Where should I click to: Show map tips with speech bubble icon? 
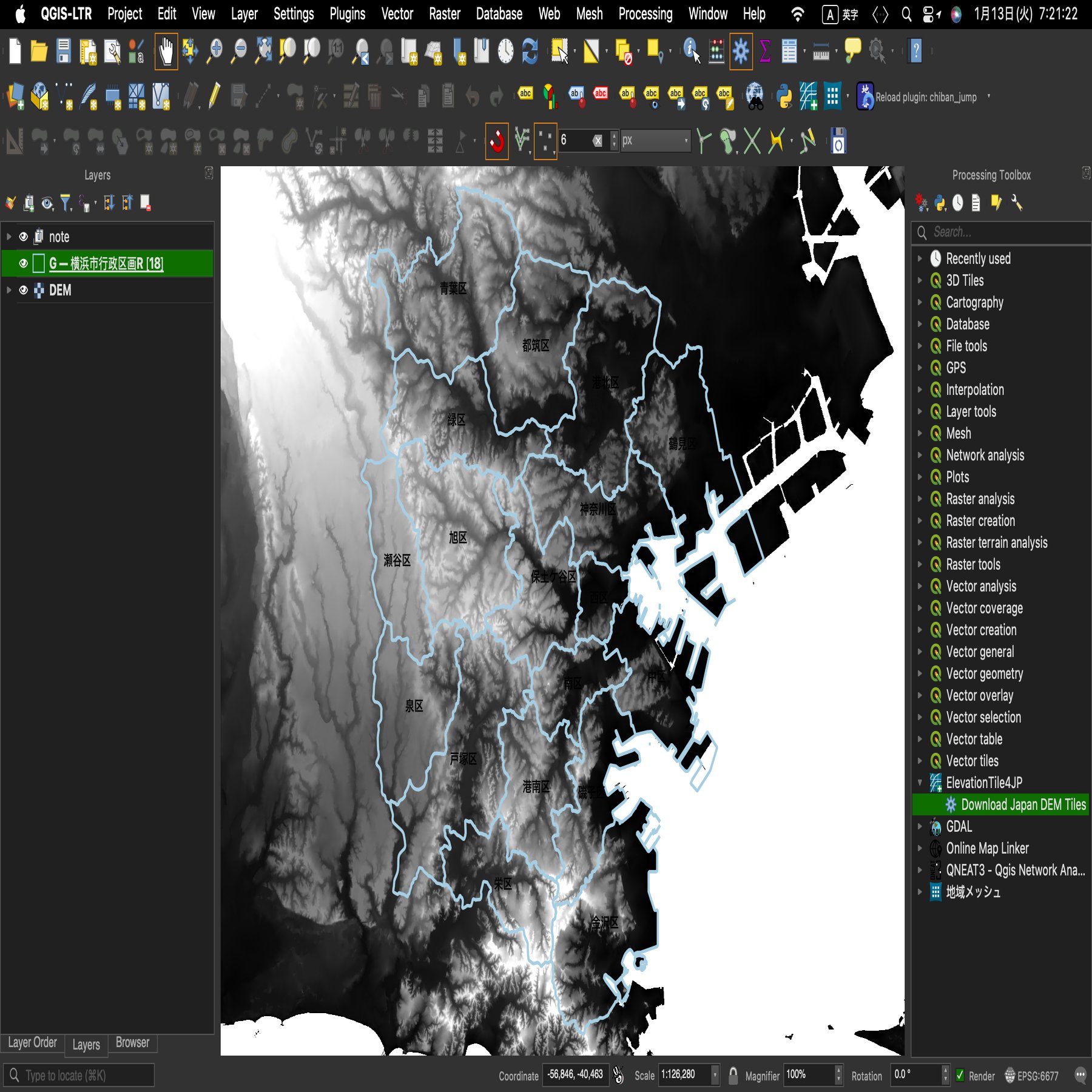(x=852, y=51)
